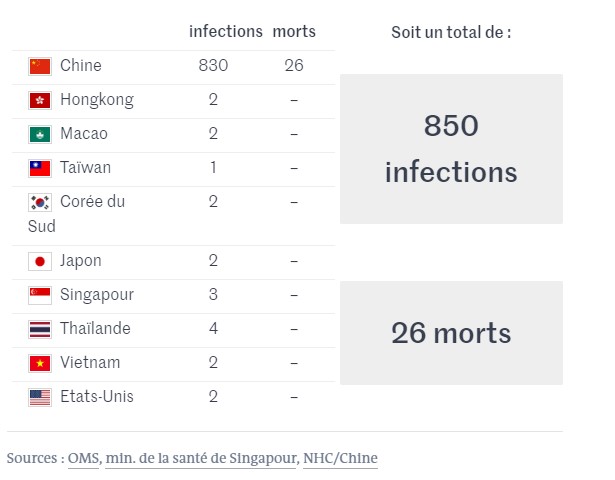The image size is (615, 480).
Task: Click the China flag icon
Action: [x=39, y=67]
